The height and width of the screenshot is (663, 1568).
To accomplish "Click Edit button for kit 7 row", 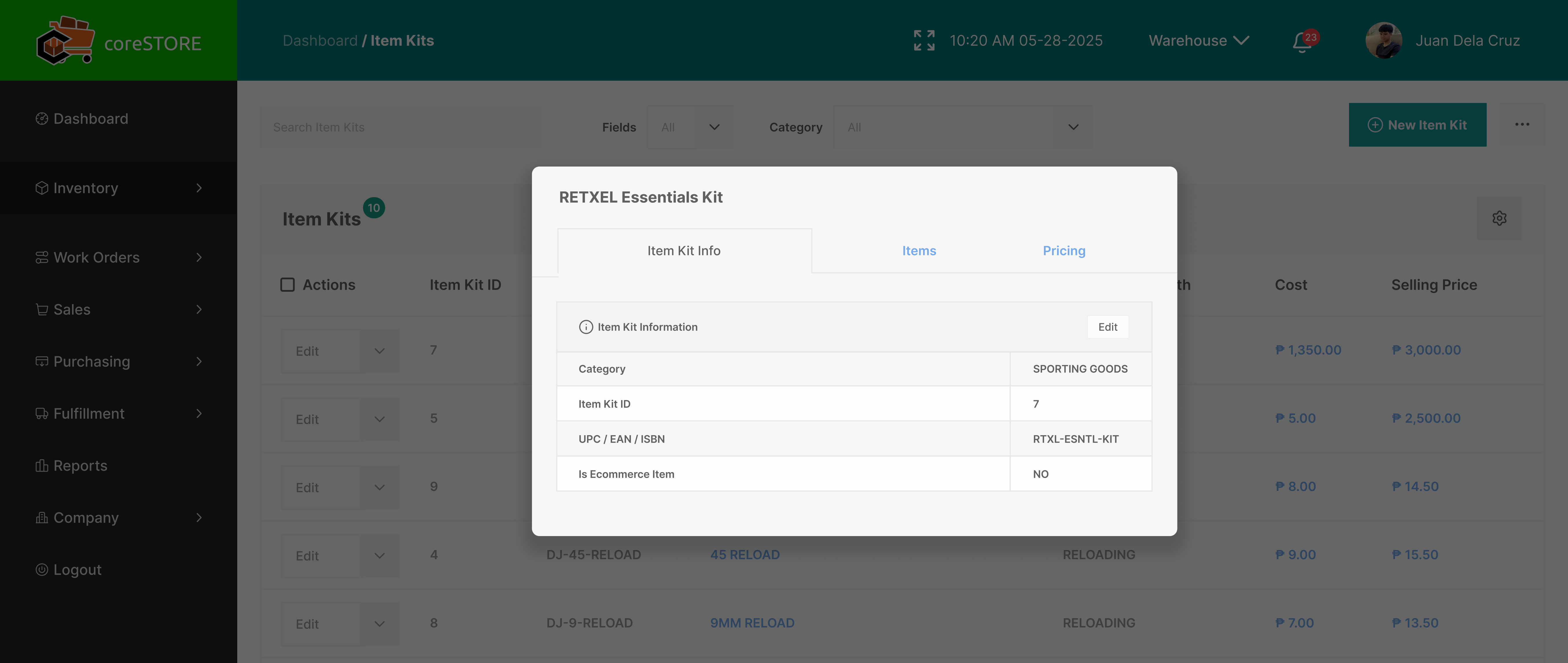I will (x=321, y=351).
